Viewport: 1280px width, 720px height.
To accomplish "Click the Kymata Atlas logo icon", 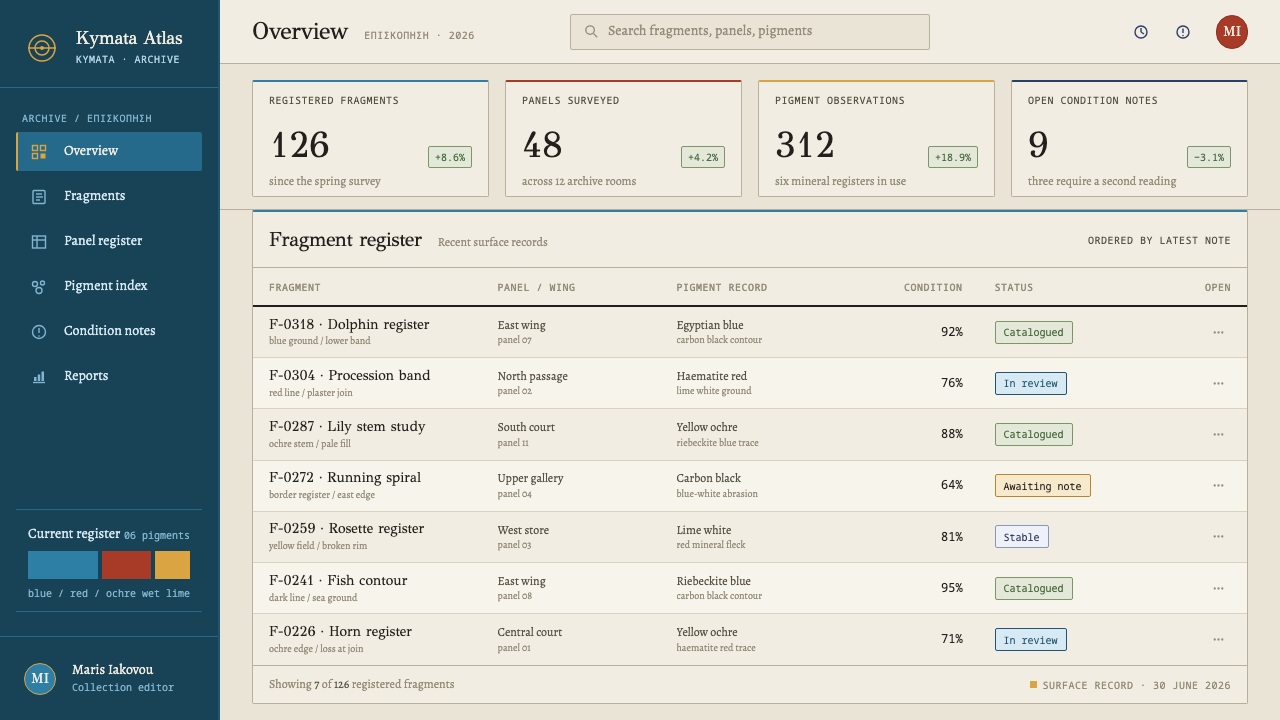I will 42,47.
